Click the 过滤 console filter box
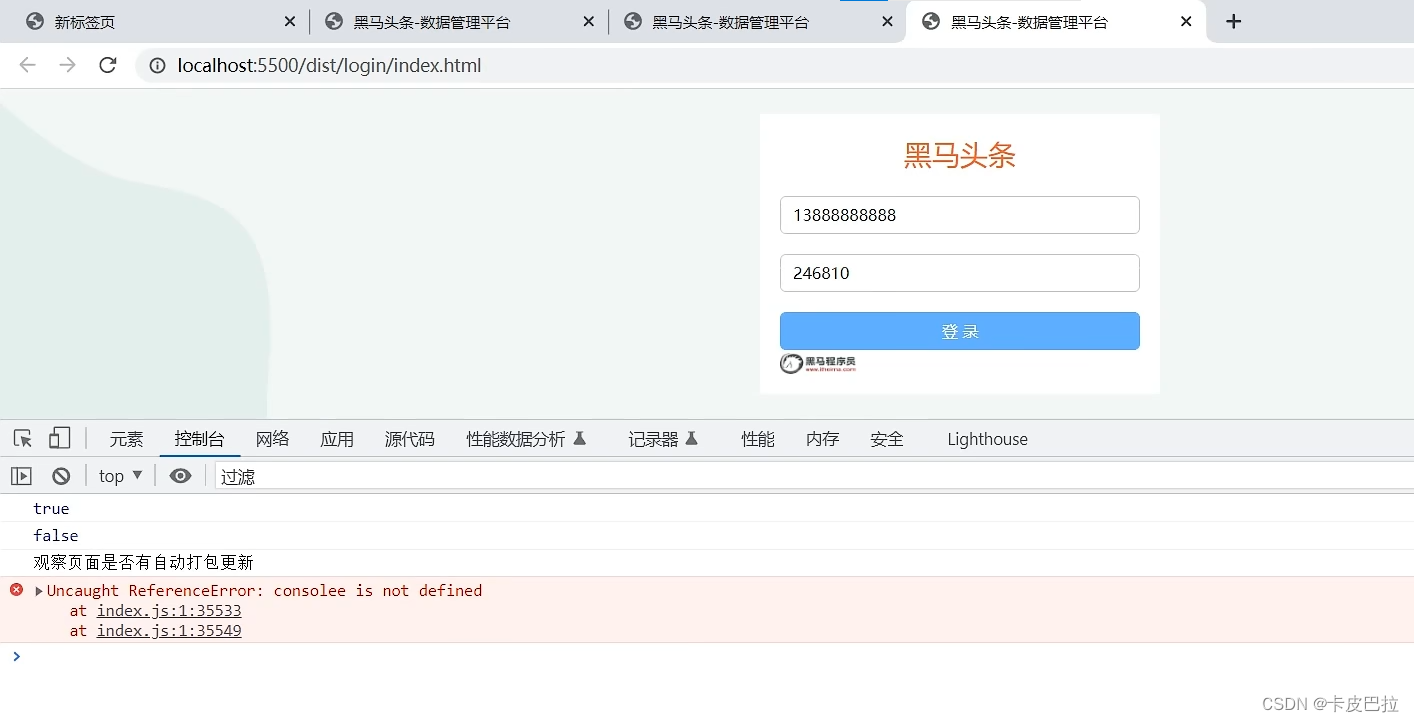This screenshot has width=1414, height=722. (814, 476)
